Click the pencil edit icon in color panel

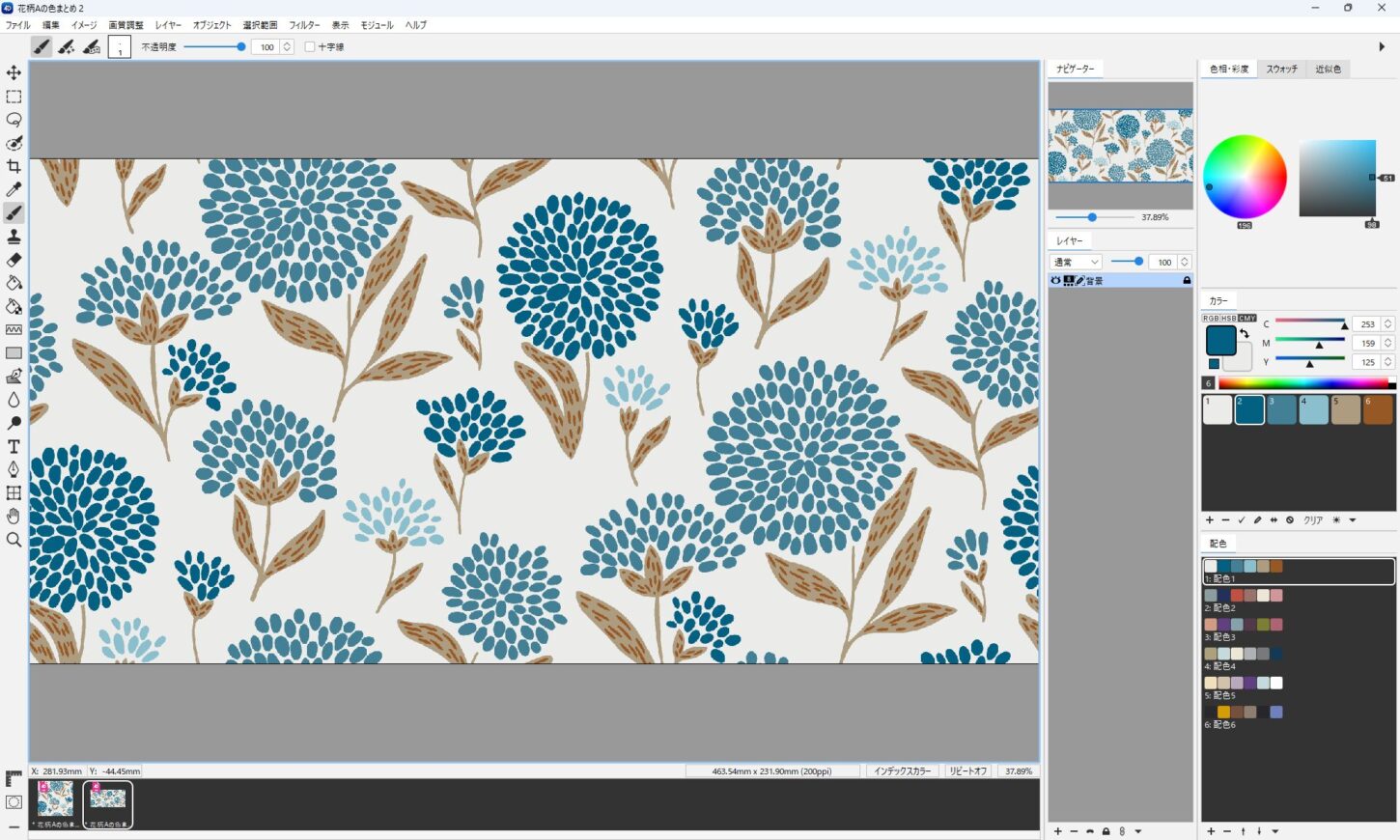point(1257,520)
